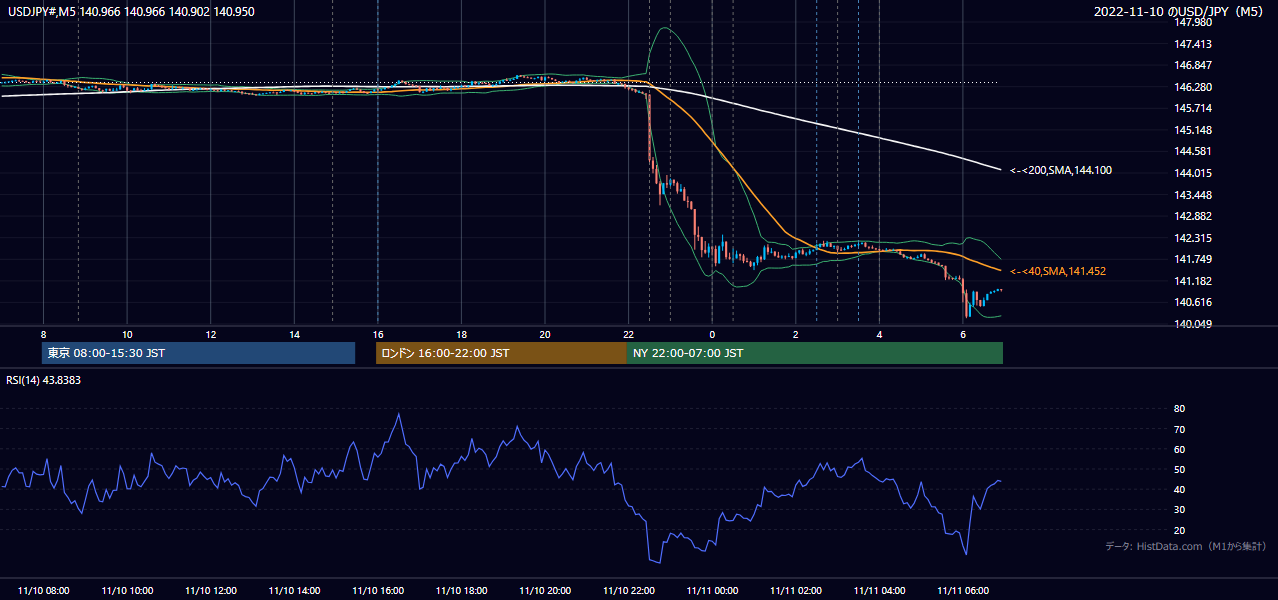Click hour tick 10 under the price chart
Screen dimensions: 1278x600
click(127, 334)
